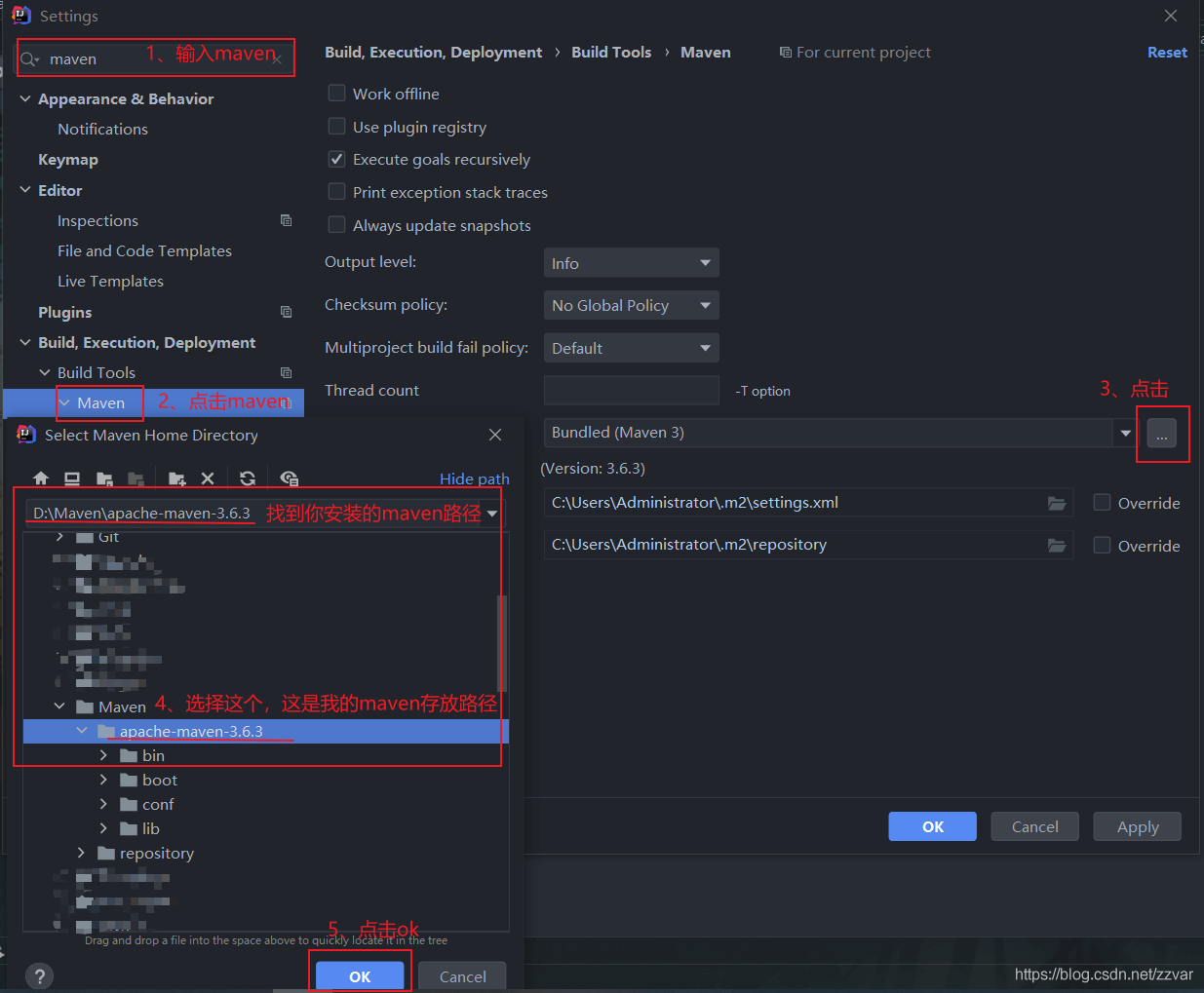Confirm Settings with OK button
Viewport: 1204px width, 993px height.
pyautogui.click(x=932, y=826)
